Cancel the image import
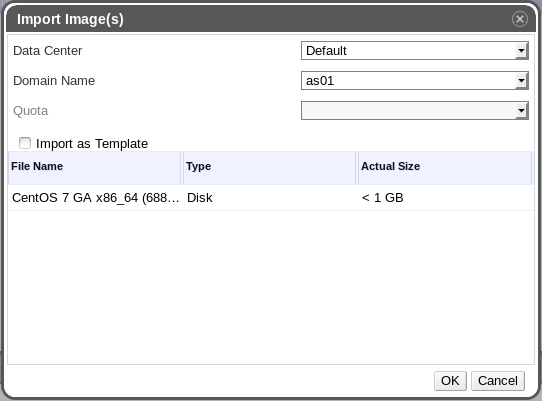Screen dimensions: 542x401 [498, 381]
